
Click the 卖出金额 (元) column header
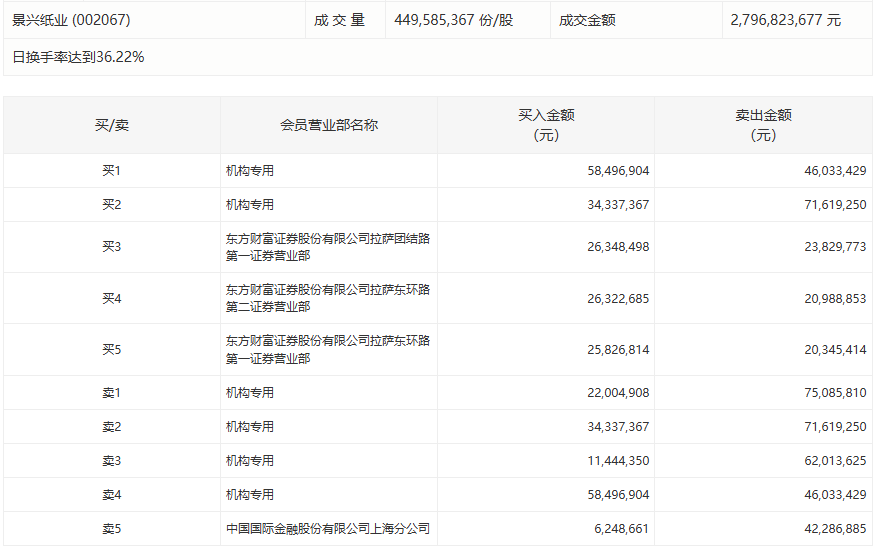click(x=763, y=125)
